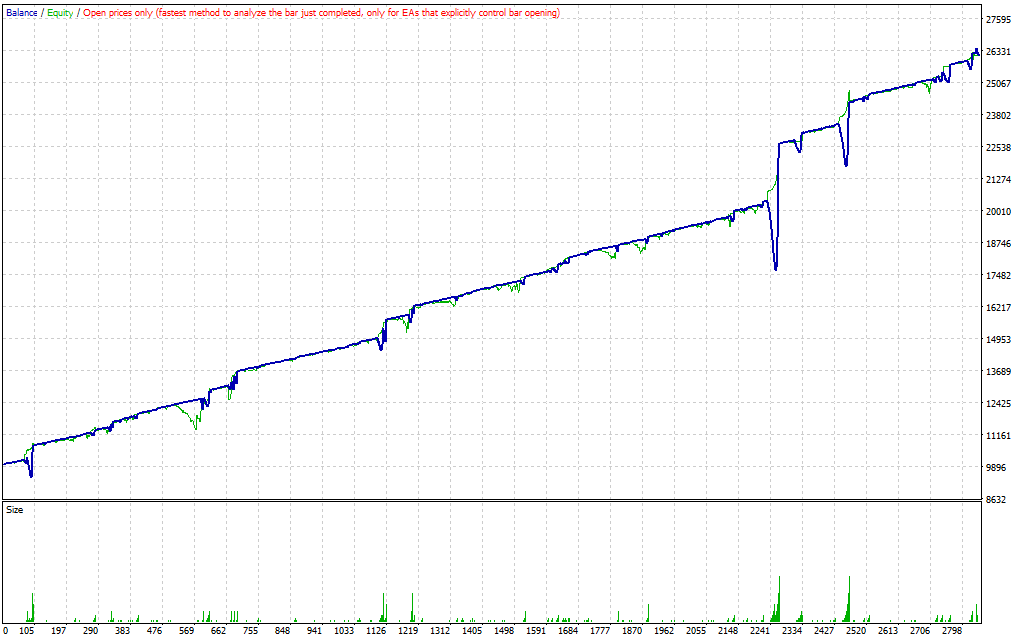Click the green equity dip above the 569 marker
The height and width of the screenshot is (640, 1024).
click(x=196, y=427)
